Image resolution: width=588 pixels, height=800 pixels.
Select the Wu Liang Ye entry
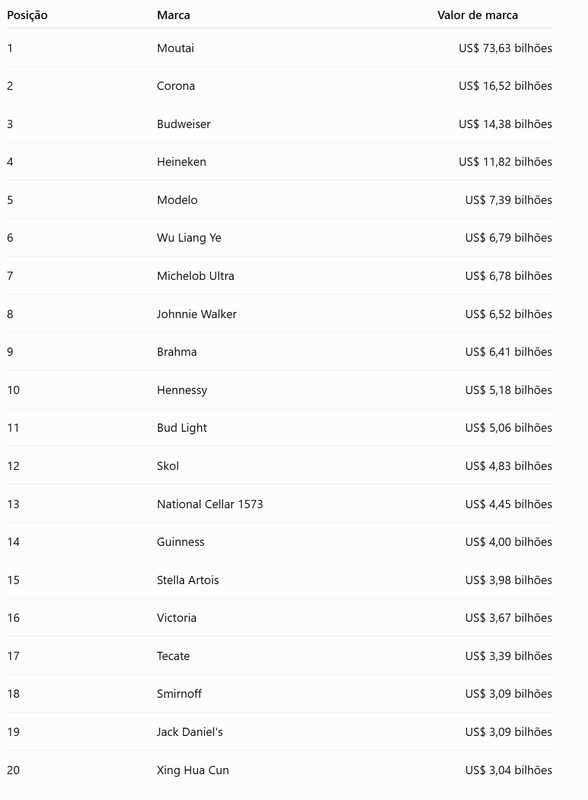[x=189, y=238]
